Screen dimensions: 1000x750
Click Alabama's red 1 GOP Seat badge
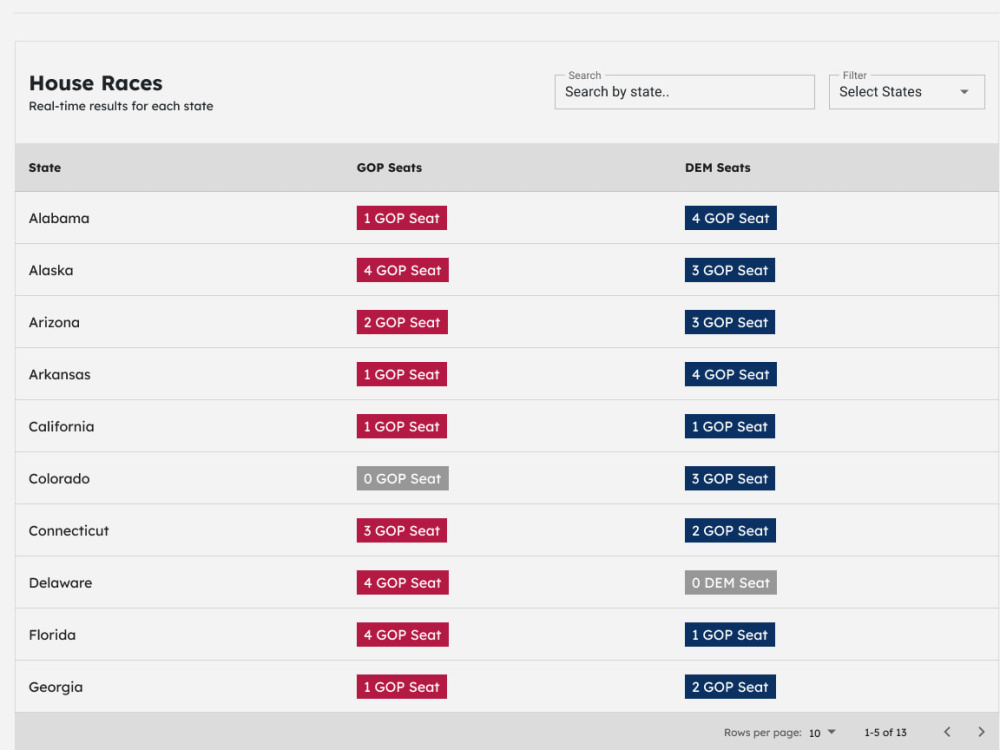(402, 218)
